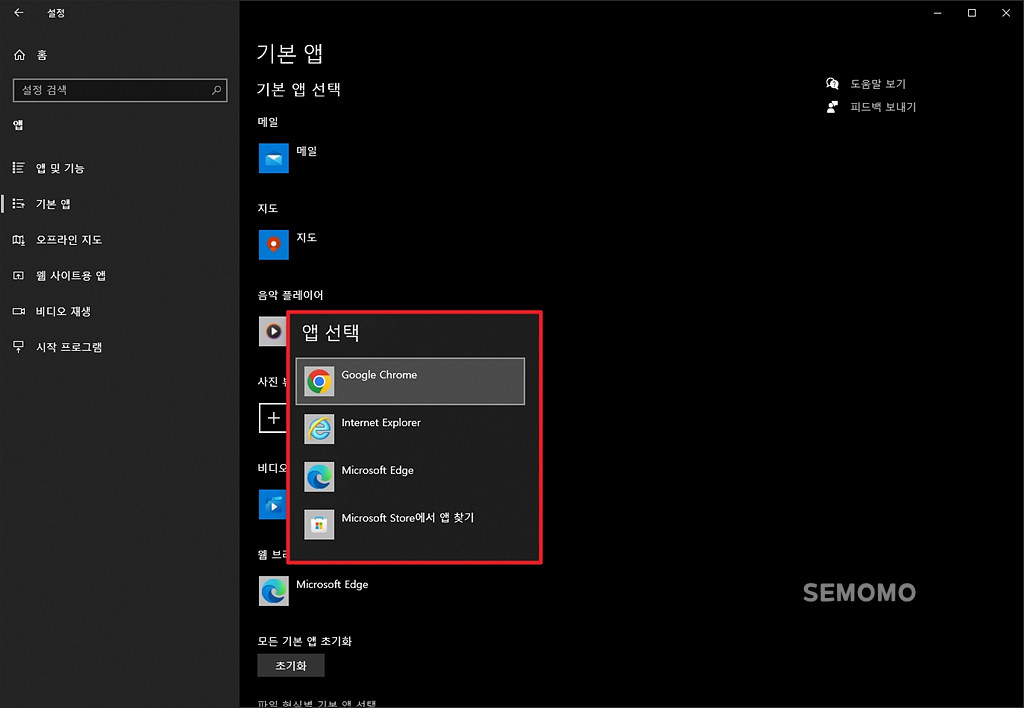Go back with the arrow icon
This screenshot has height=708, width=1024.
click(18, 12)
